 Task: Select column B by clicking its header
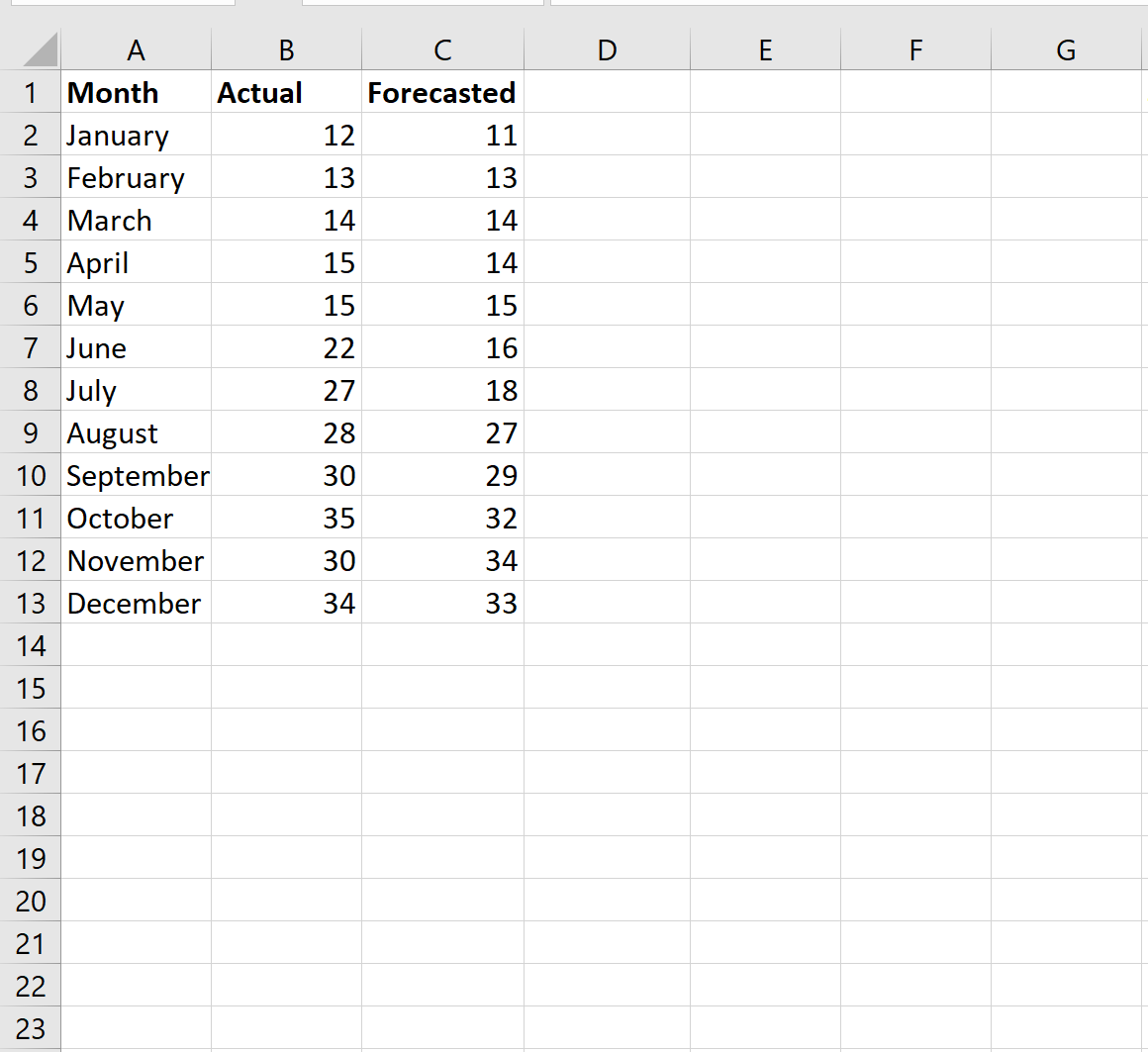coord(286,49)
